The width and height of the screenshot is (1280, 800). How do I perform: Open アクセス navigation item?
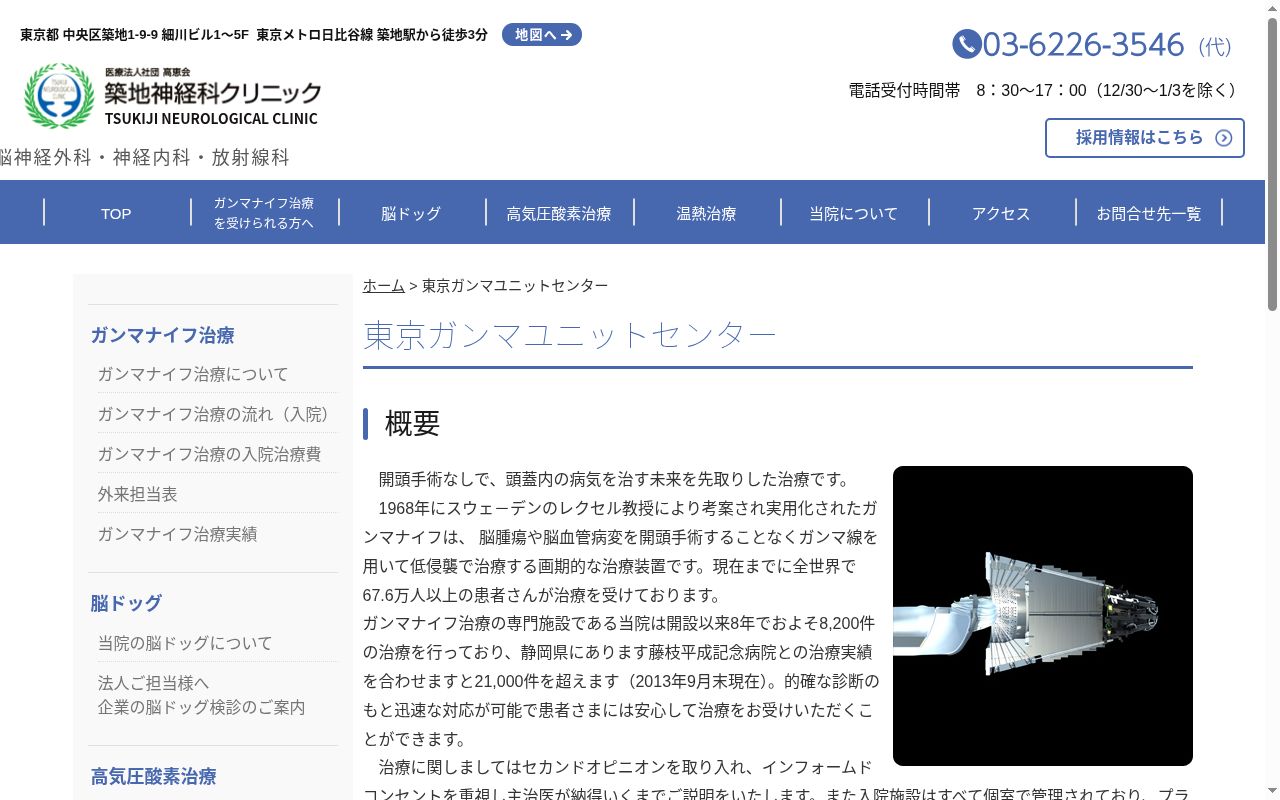1001,213
